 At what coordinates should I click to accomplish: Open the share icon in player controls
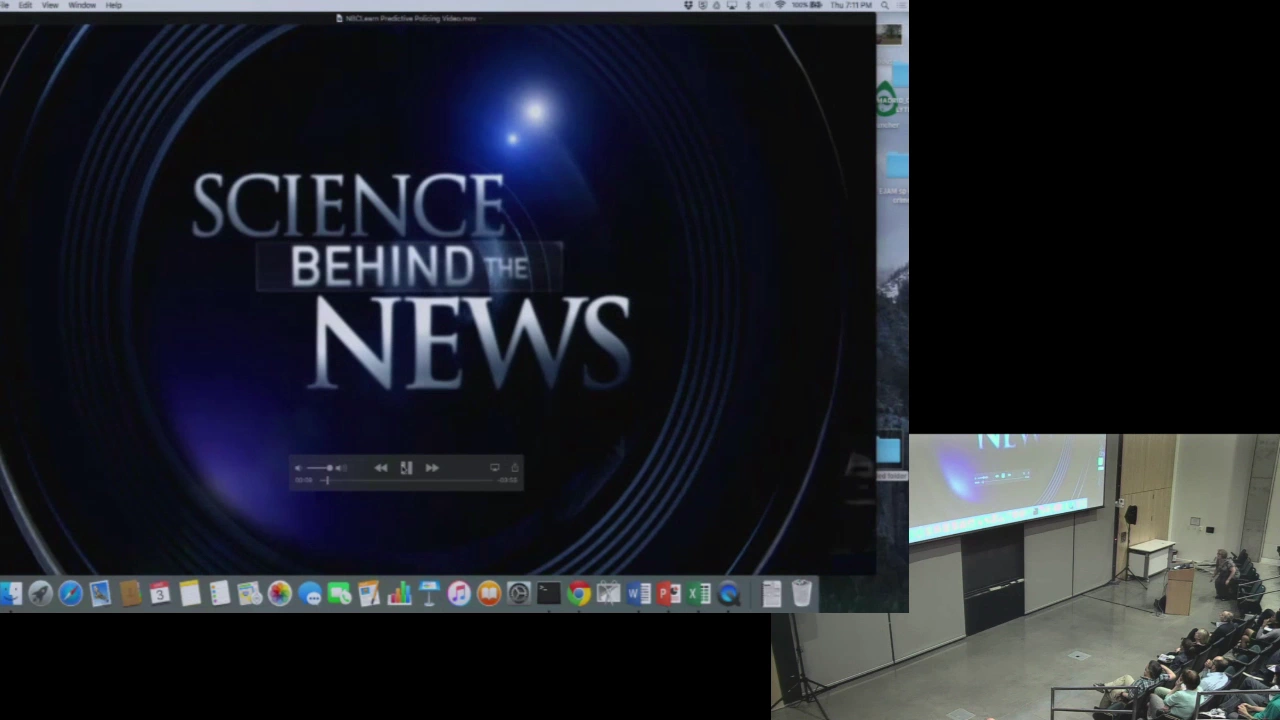pos(515,467)
